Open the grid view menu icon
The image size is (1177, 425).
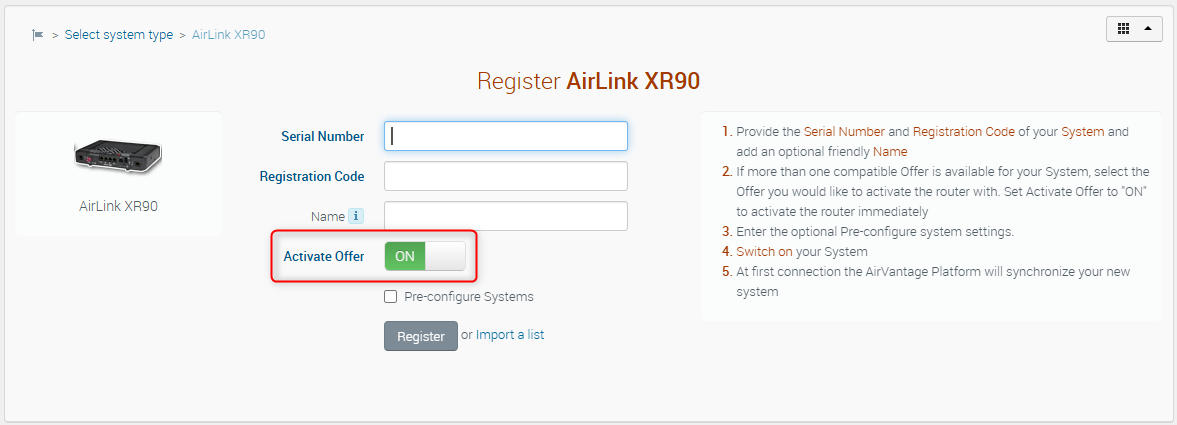pyautogui.click(x=1123, y=29)
